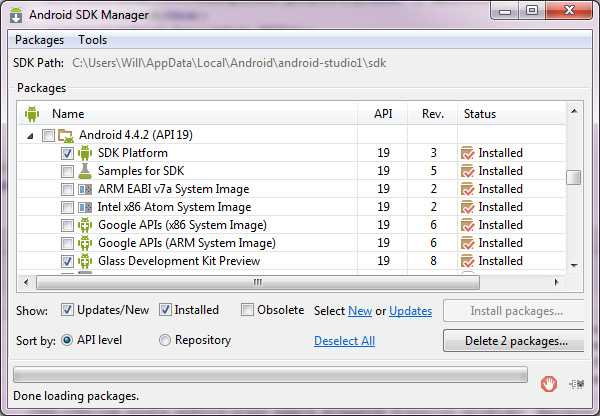Collapse the Android 4.4.2 (API 19) group

31,135
